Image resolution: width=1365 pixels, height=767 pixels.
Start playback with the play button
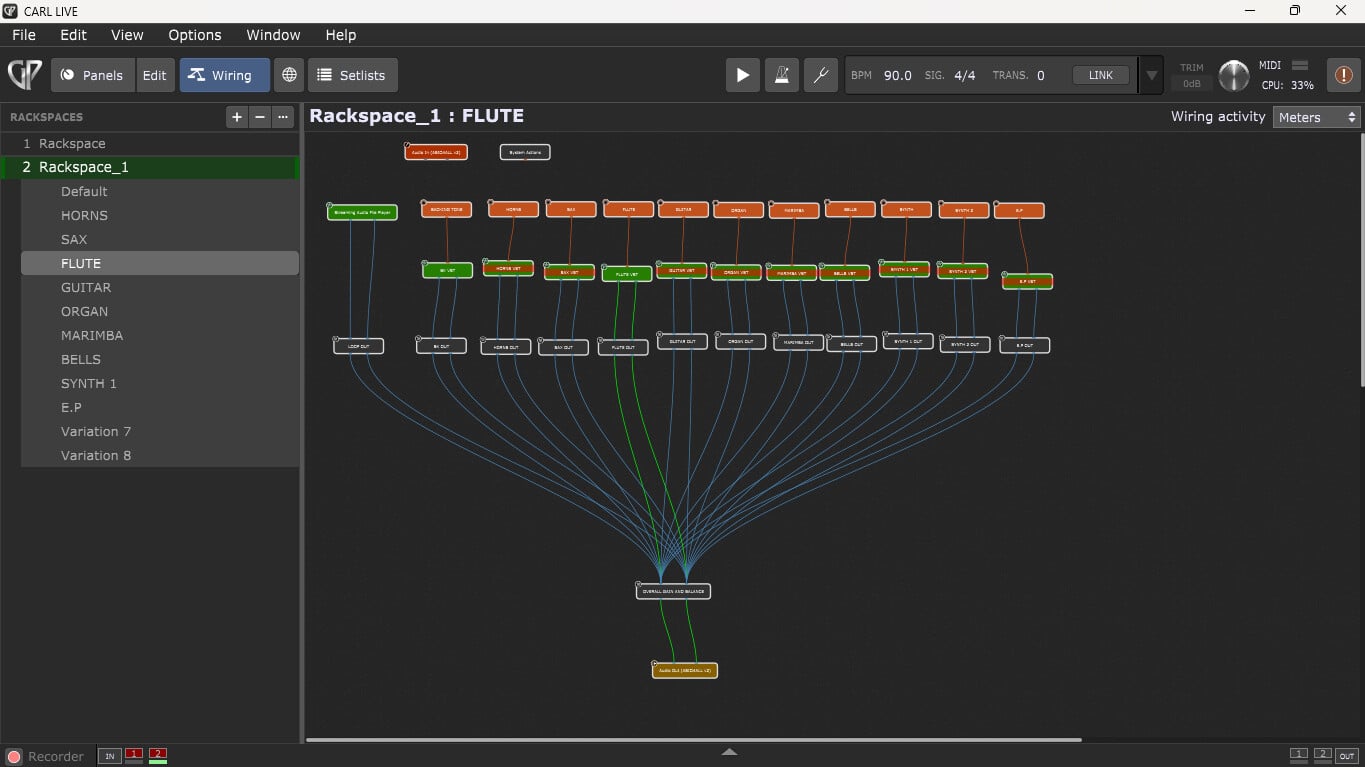[742, 75]
